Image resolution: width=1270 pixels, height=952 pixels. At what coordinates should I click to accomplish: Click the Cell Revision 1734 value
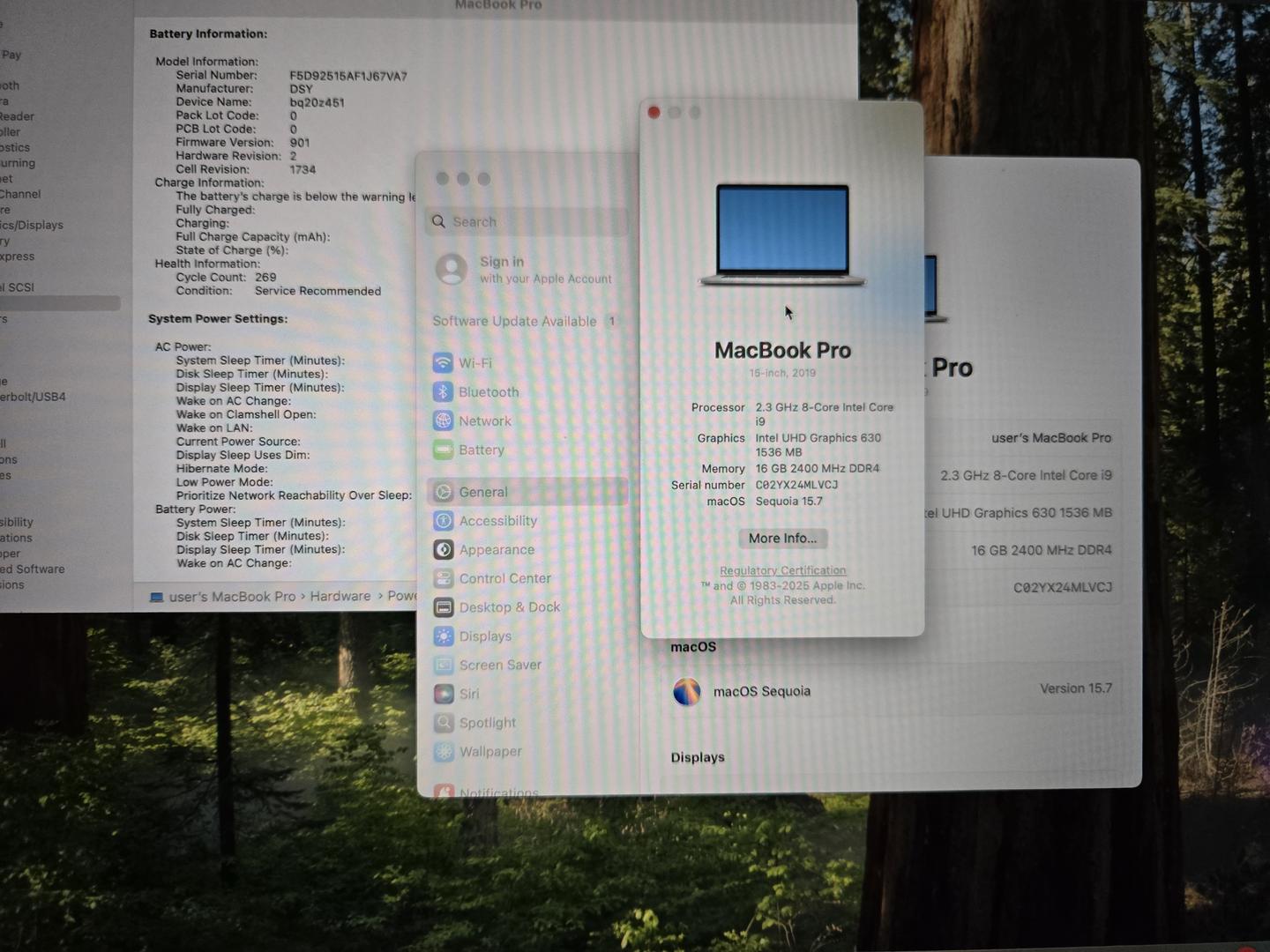pyautogui.click(x=303, y=169)
